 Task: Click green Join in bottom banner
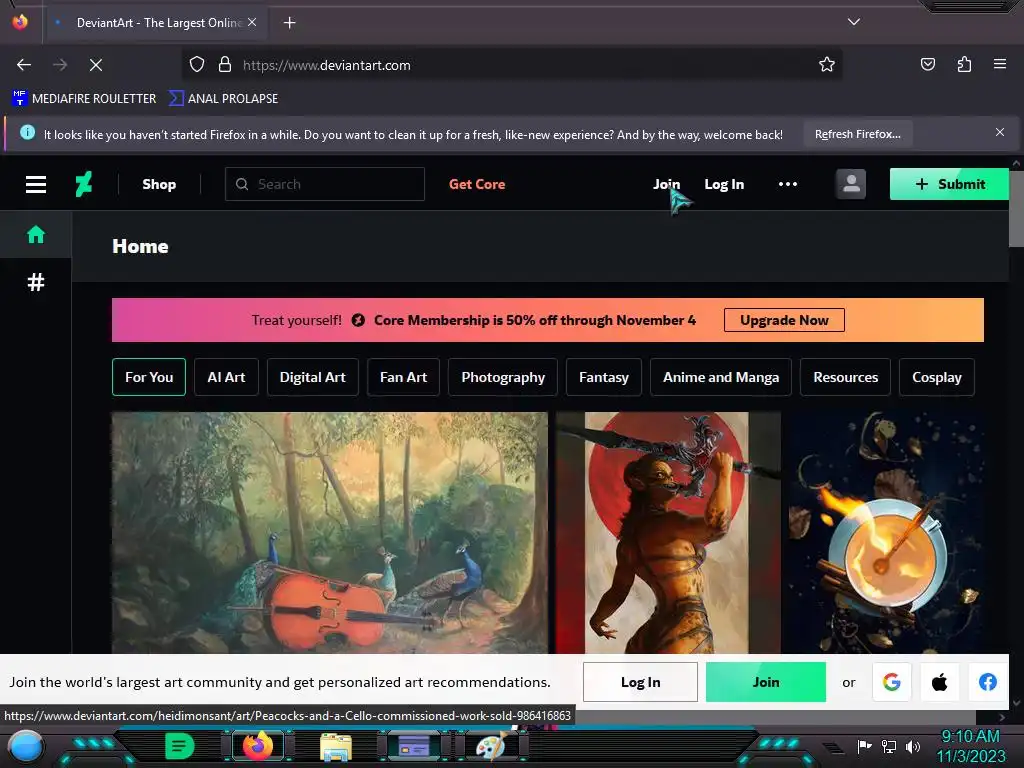point(765,682)
